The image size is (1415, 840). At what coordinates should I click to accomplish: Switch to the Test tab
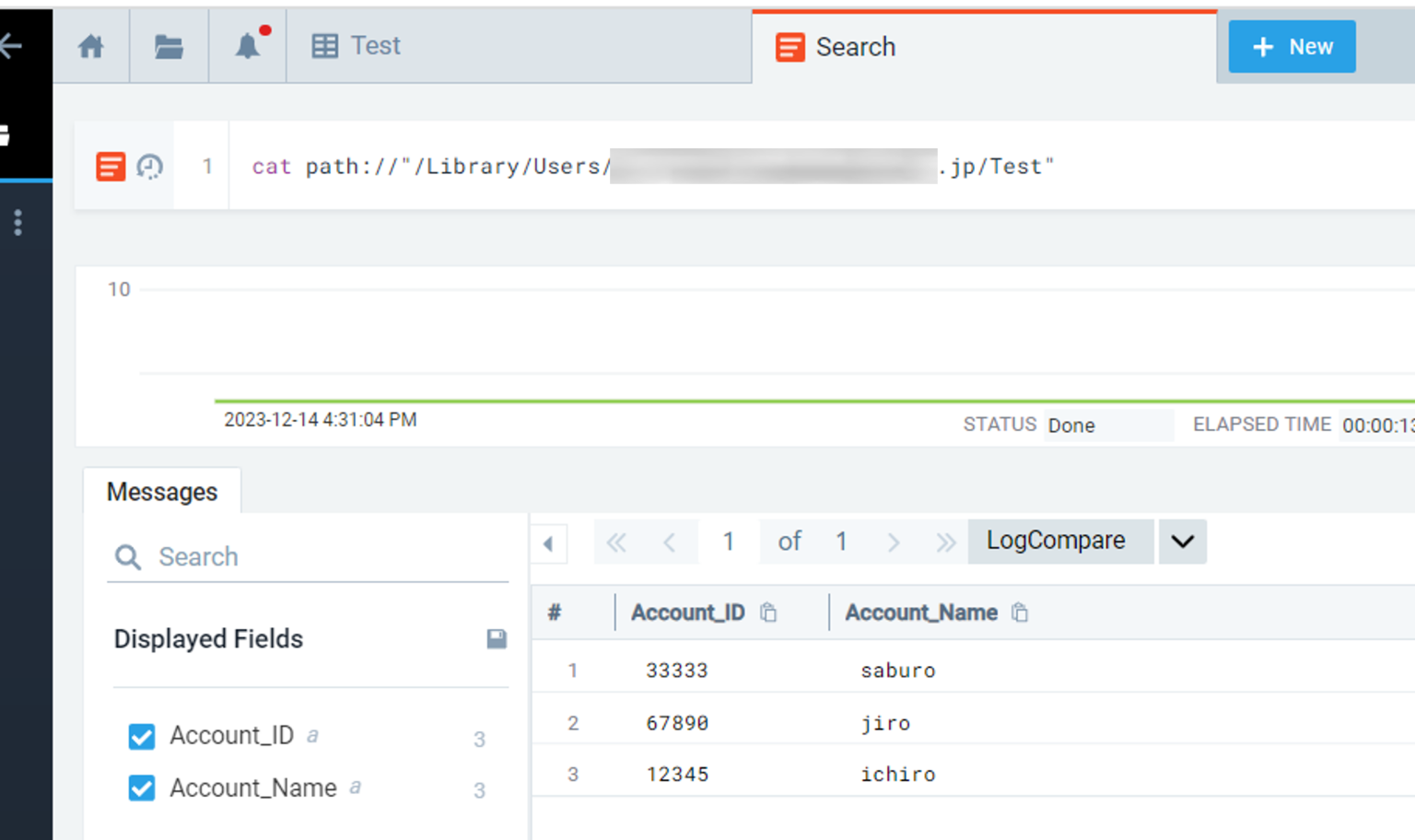(x=373, y=45)
